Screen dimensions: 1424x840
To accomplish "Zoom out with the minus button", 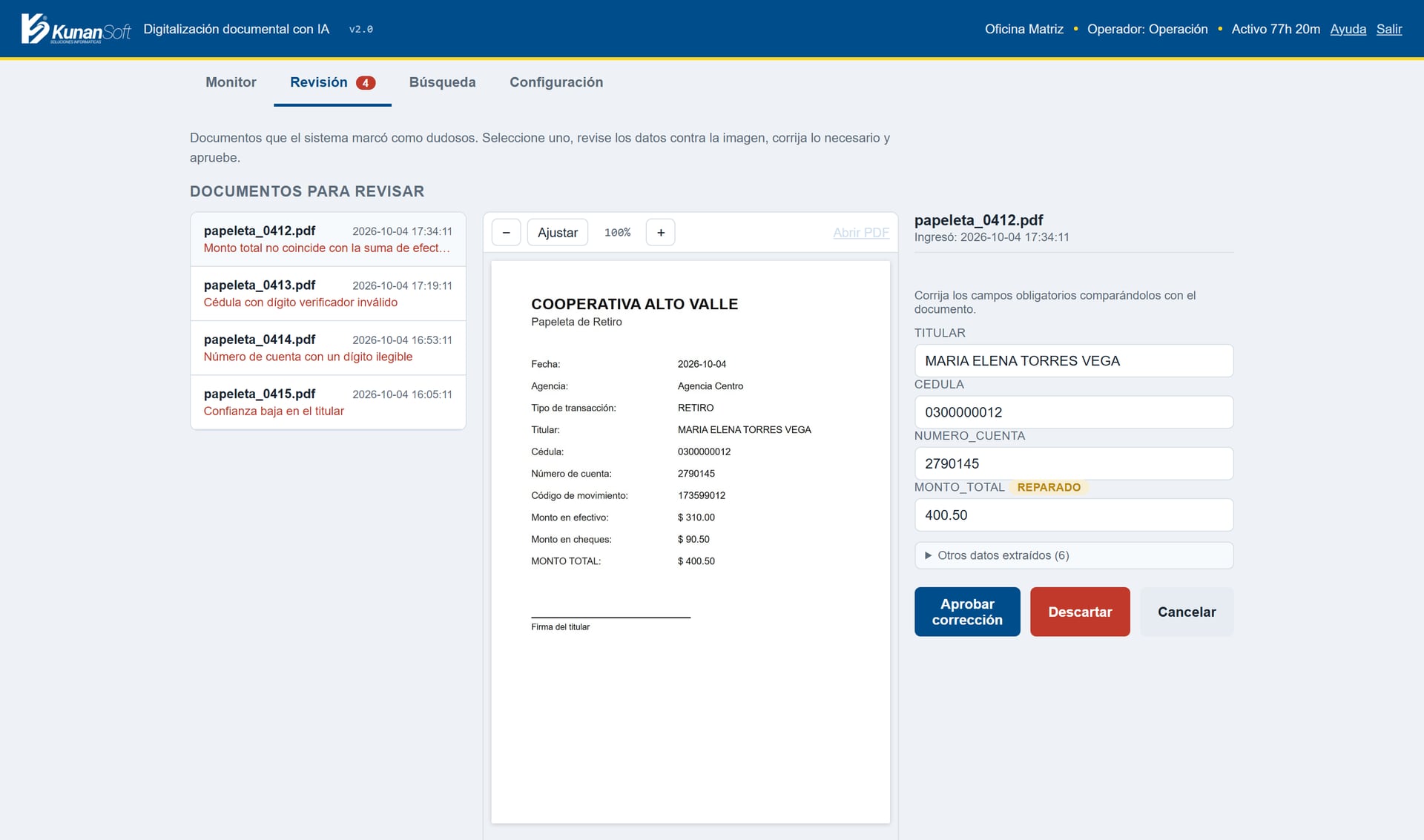I will [x=506, y=232].
